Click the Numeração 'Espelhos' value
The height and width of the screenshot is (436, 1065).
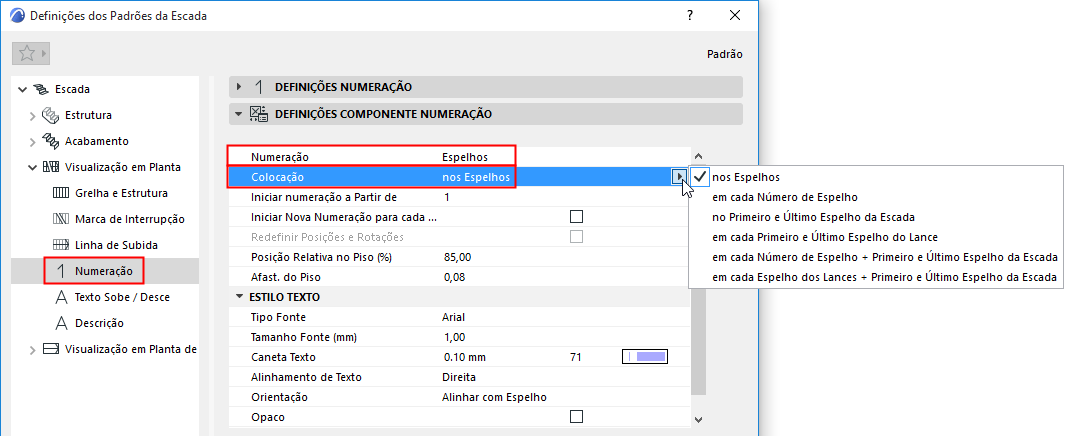coord(465,157)
